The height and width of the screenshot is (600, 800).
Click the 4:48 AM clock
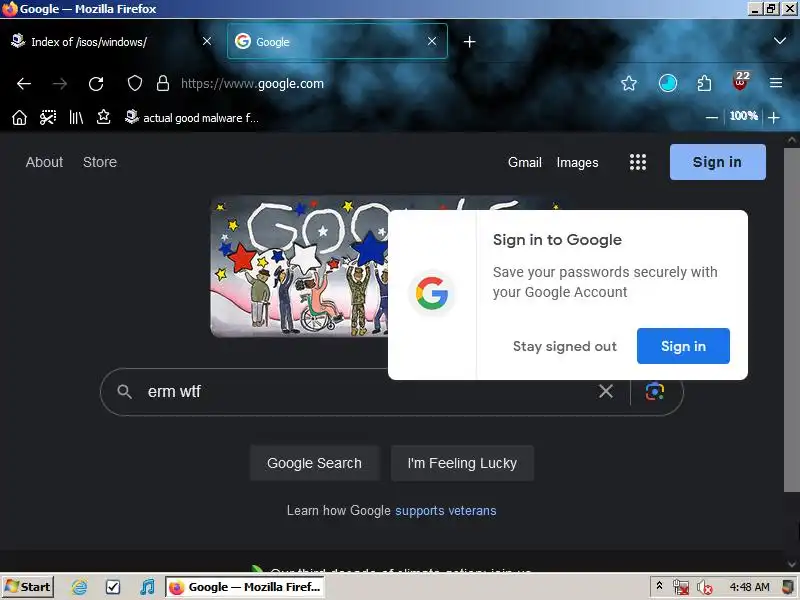pos(749,587)
